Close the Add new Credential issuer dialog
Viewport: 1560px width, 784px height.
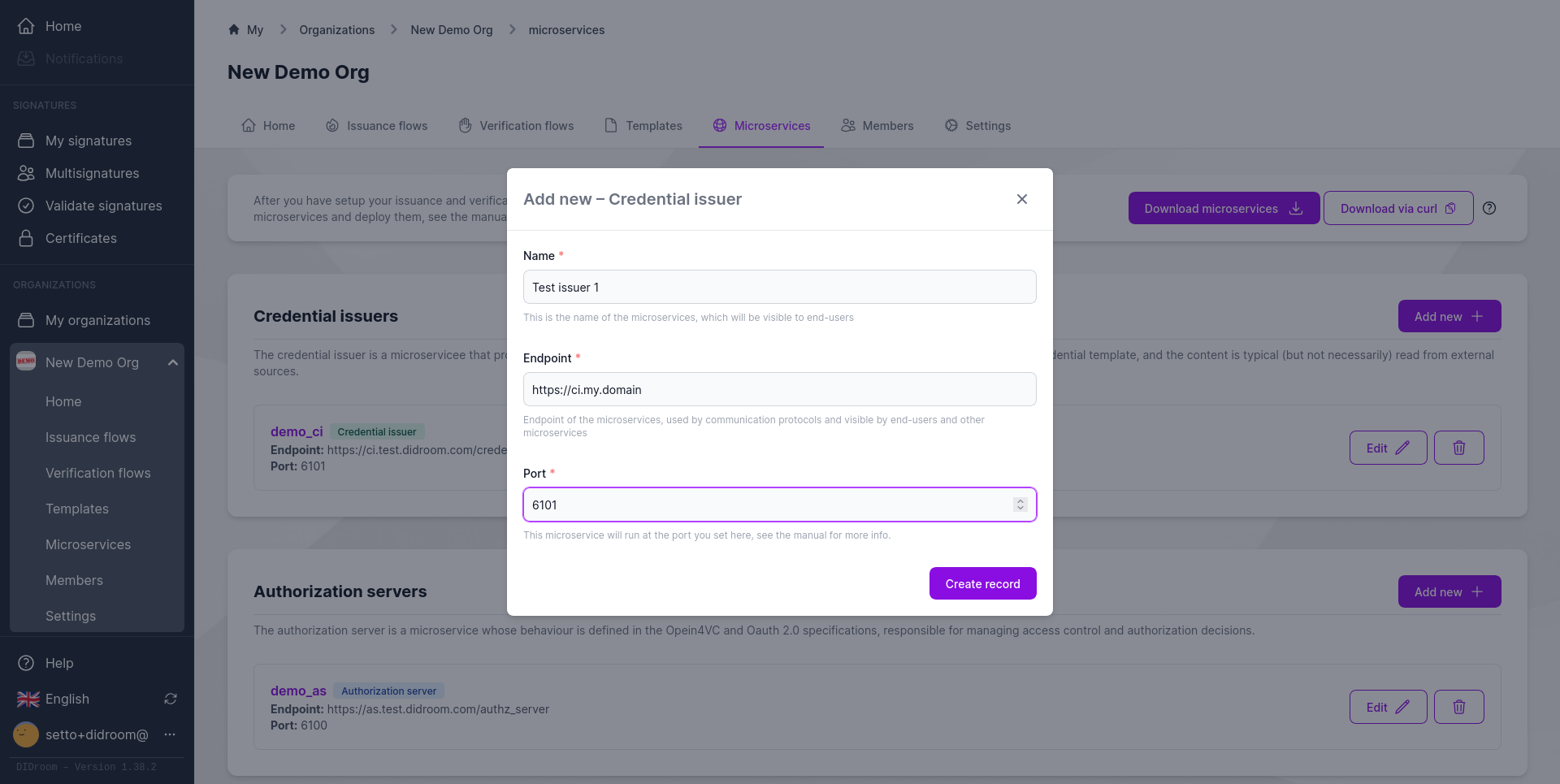point(1021,199)
